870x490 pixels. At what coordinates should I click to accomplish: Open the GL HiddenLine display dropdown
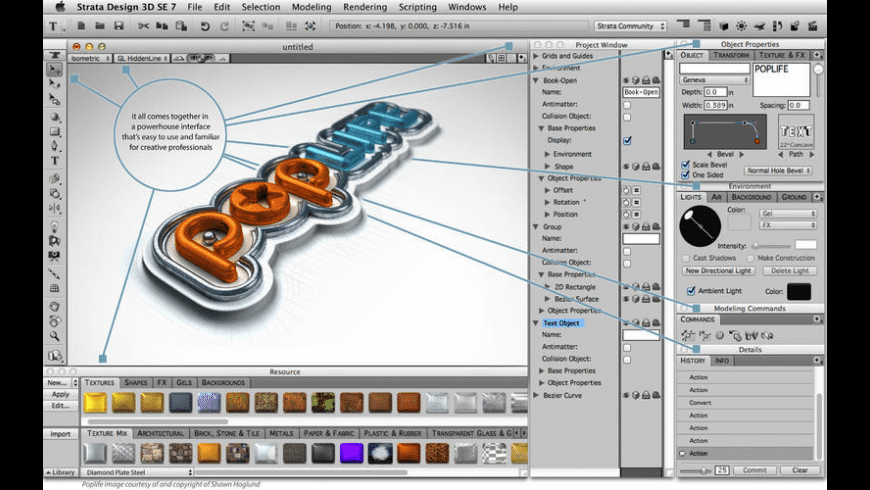click(142, 58)
